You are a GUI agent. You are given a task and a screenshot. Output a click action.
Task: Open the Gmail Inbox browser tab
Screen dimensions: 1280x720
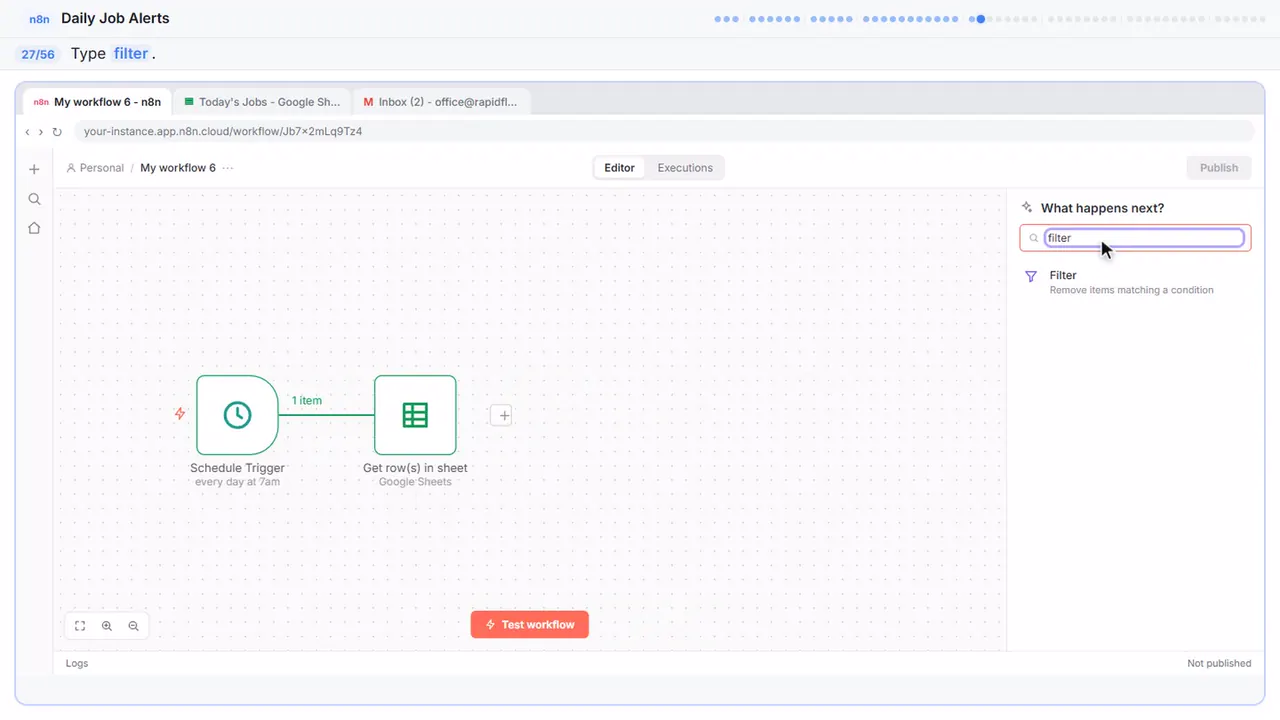point(441,102)
